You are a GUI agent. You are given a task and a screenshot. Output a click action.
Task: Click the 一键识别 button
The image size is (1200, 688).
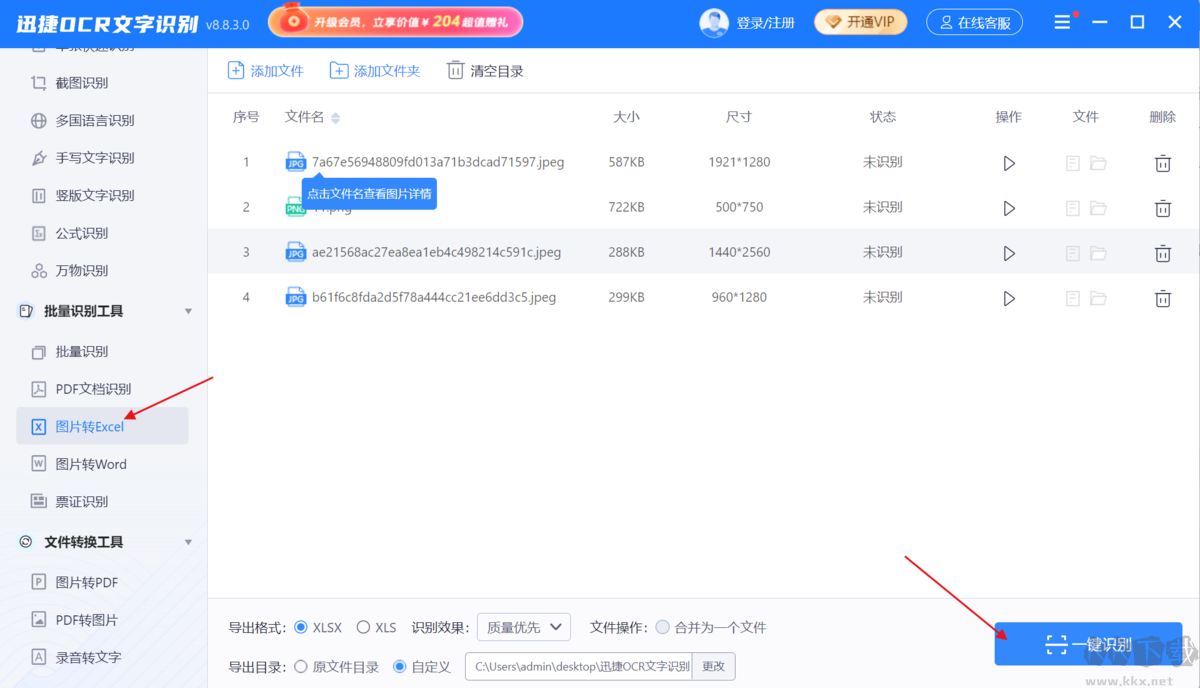coord(1088,645)
